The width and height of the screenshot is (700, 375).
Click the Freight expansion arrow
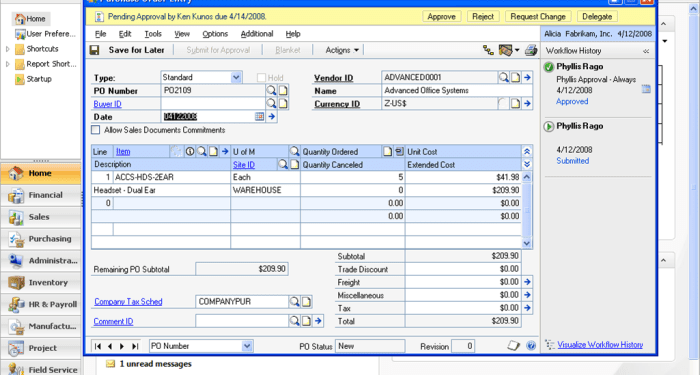(x=527, y=282)
